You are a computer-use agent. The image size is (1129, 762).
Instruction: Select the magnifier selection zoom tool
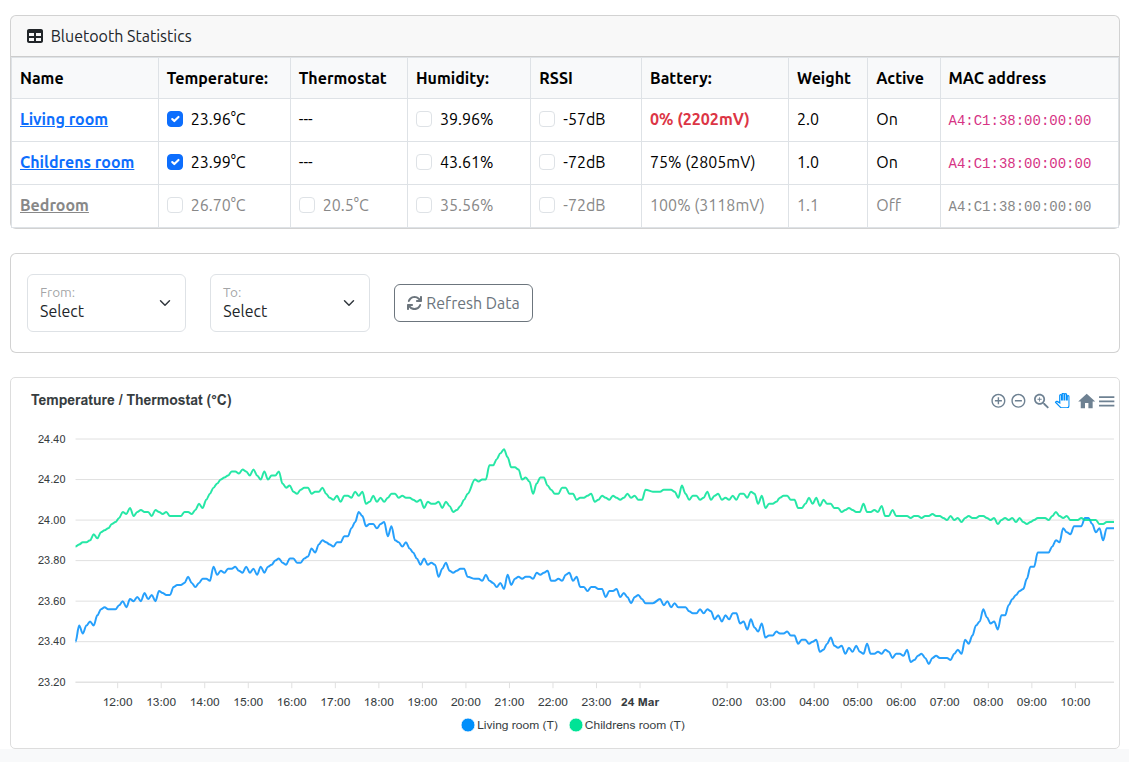1041,401
